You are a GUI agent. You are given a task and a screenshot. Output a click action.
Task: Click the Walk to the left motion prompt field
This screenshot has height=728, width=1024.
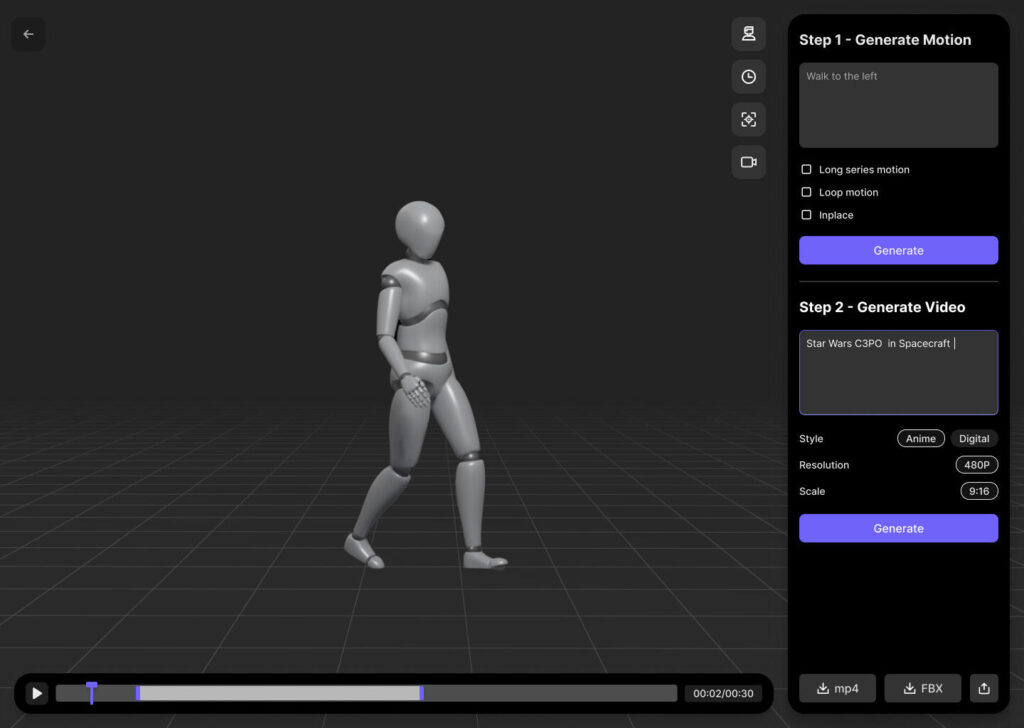(898, 105)
